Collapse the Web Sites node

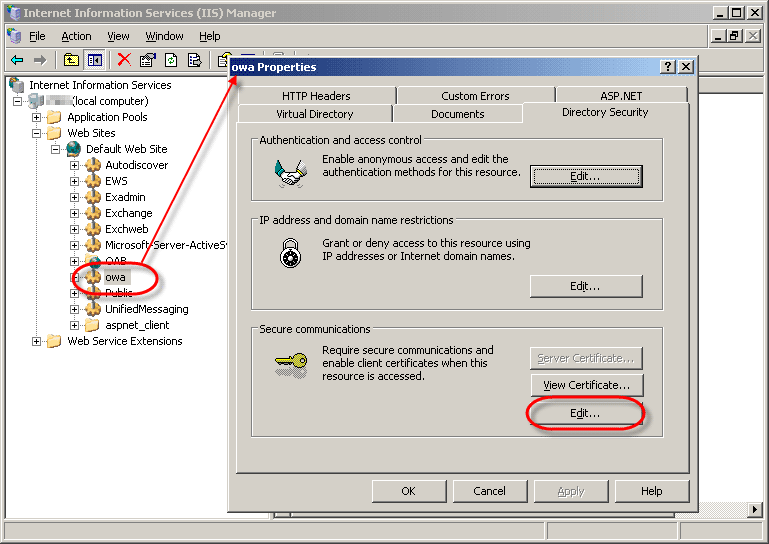(36, 133)
